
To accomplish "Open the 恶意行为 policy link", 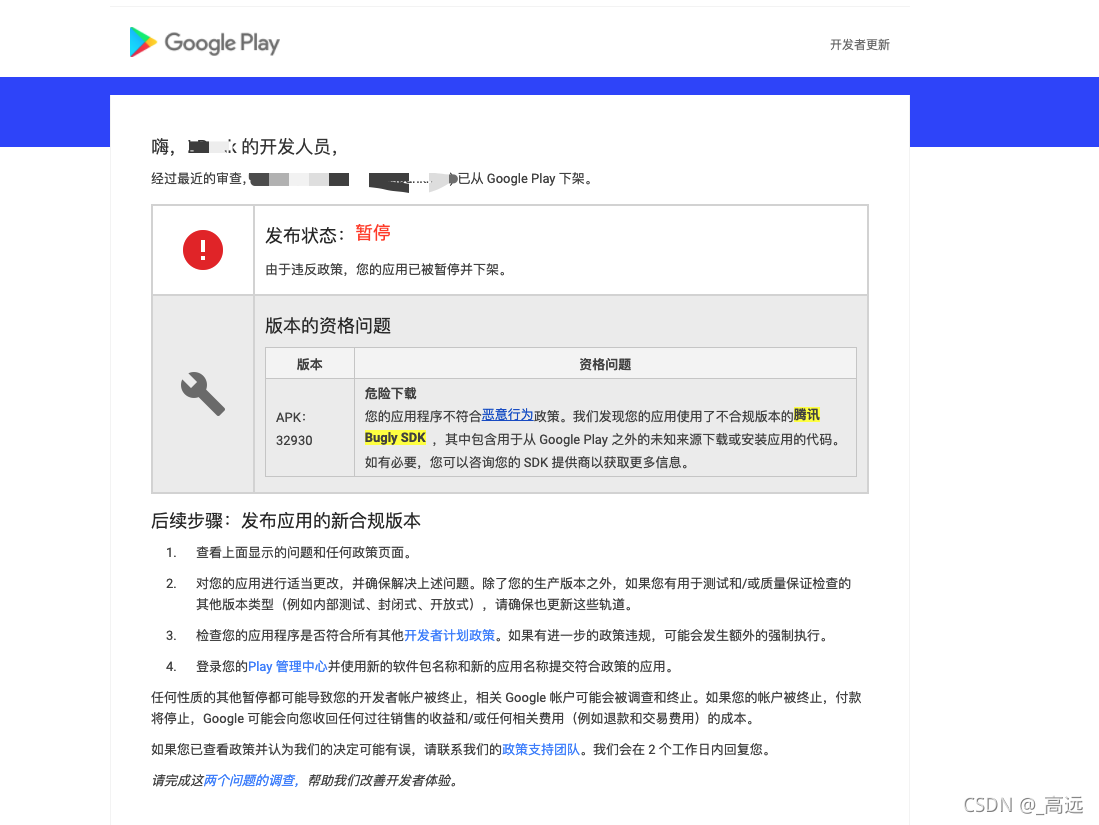I will coord(507,416).
